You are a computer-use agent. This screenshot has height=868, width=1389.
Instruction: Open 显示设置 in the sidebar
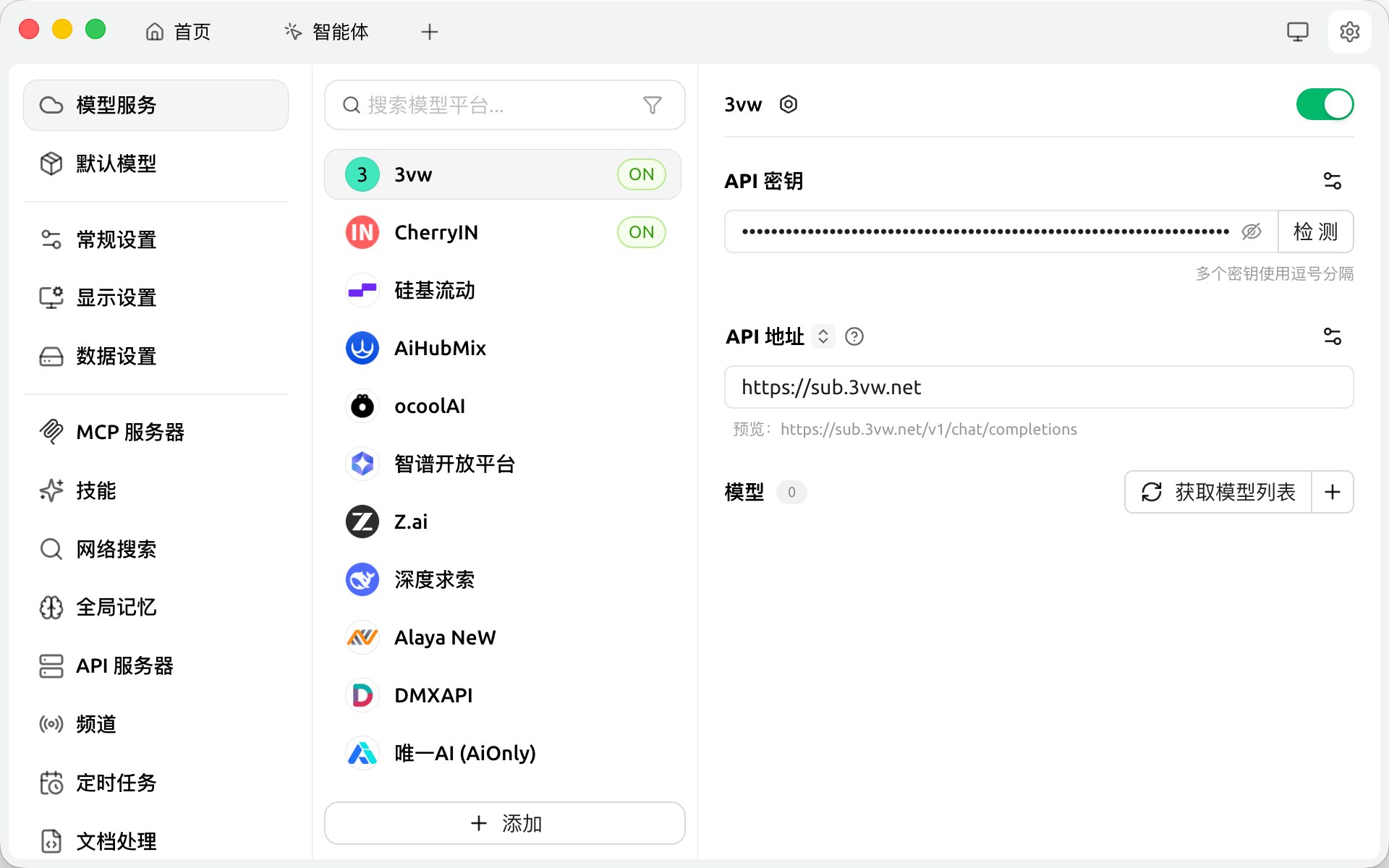[156, 297]
